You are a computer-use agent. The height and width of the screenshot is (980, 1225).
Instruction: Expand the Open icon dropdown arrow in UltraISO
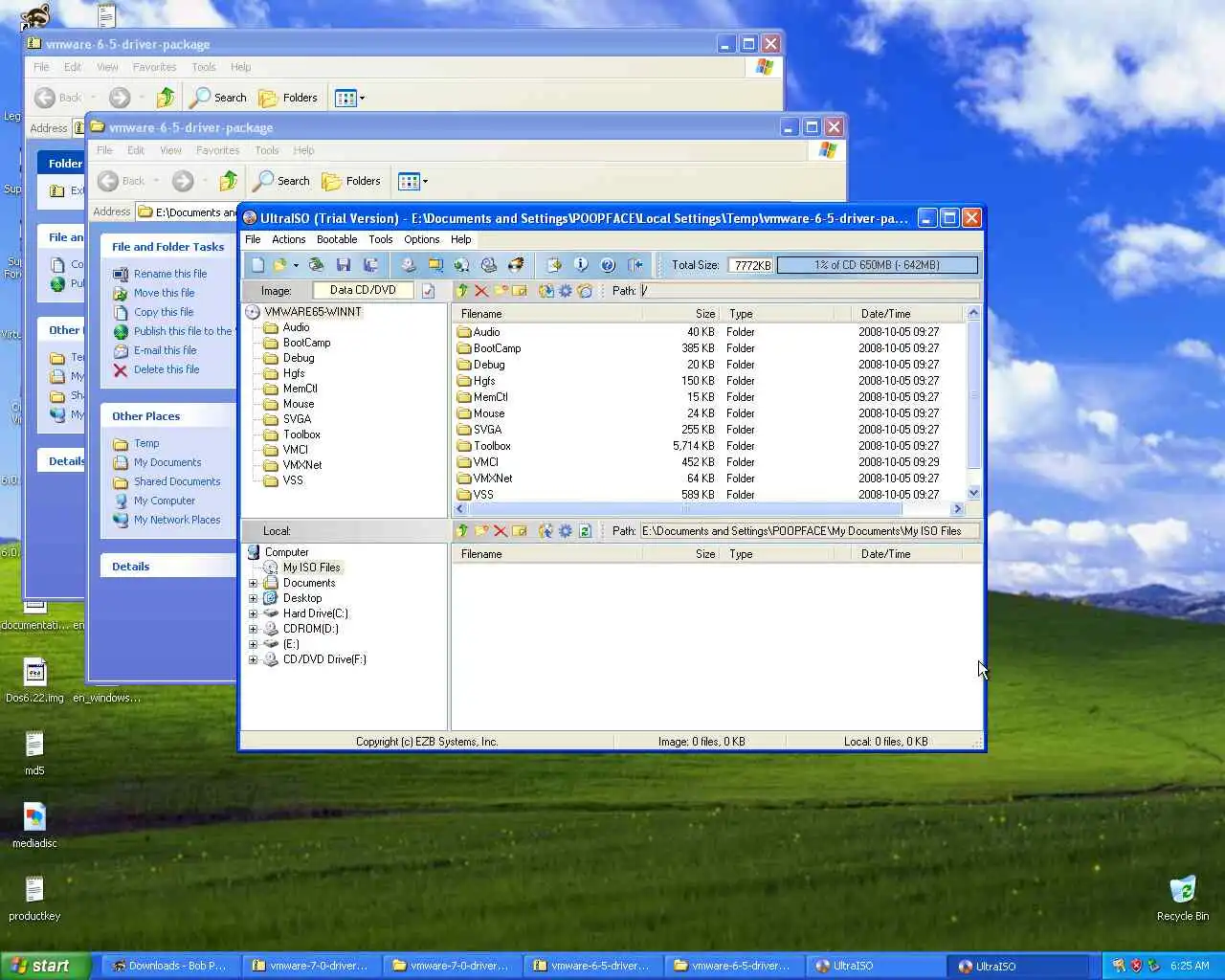coord(296,265)
